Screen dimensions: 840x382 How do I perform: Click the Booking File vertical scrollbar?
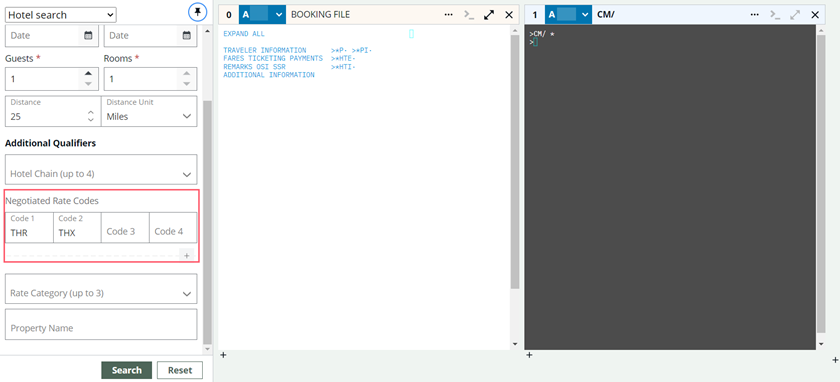[515, 161]
